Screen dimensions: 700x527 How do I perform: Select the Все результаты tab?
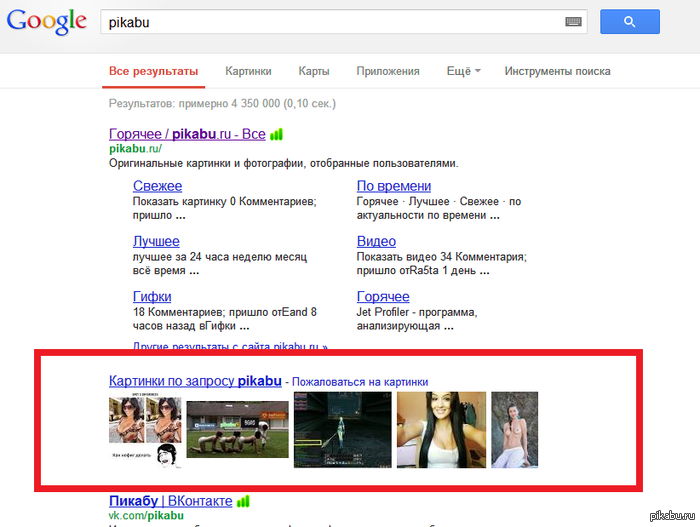pos(153,71)
